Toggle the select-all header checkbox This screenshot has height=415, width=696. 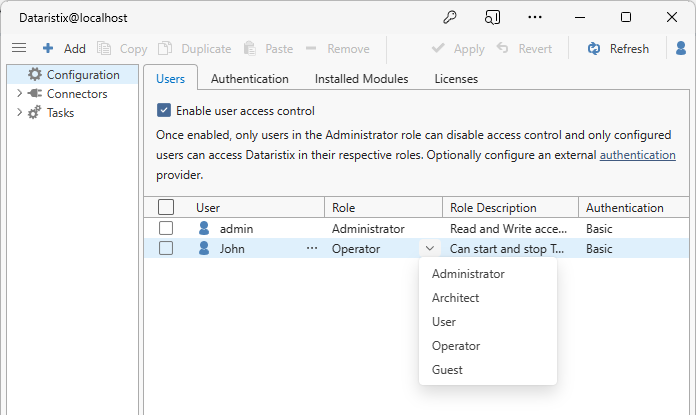(x=166, y=207)
